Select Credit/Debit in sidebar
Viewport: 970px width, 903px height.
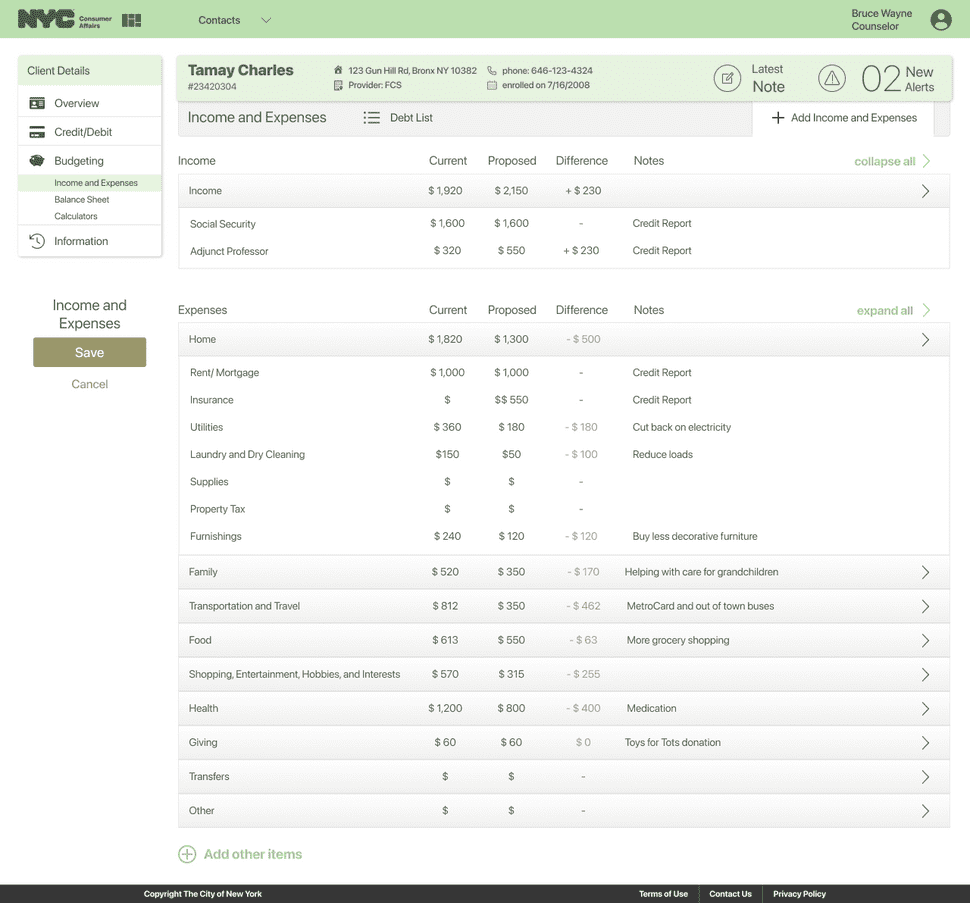click(x=90, y=132)
